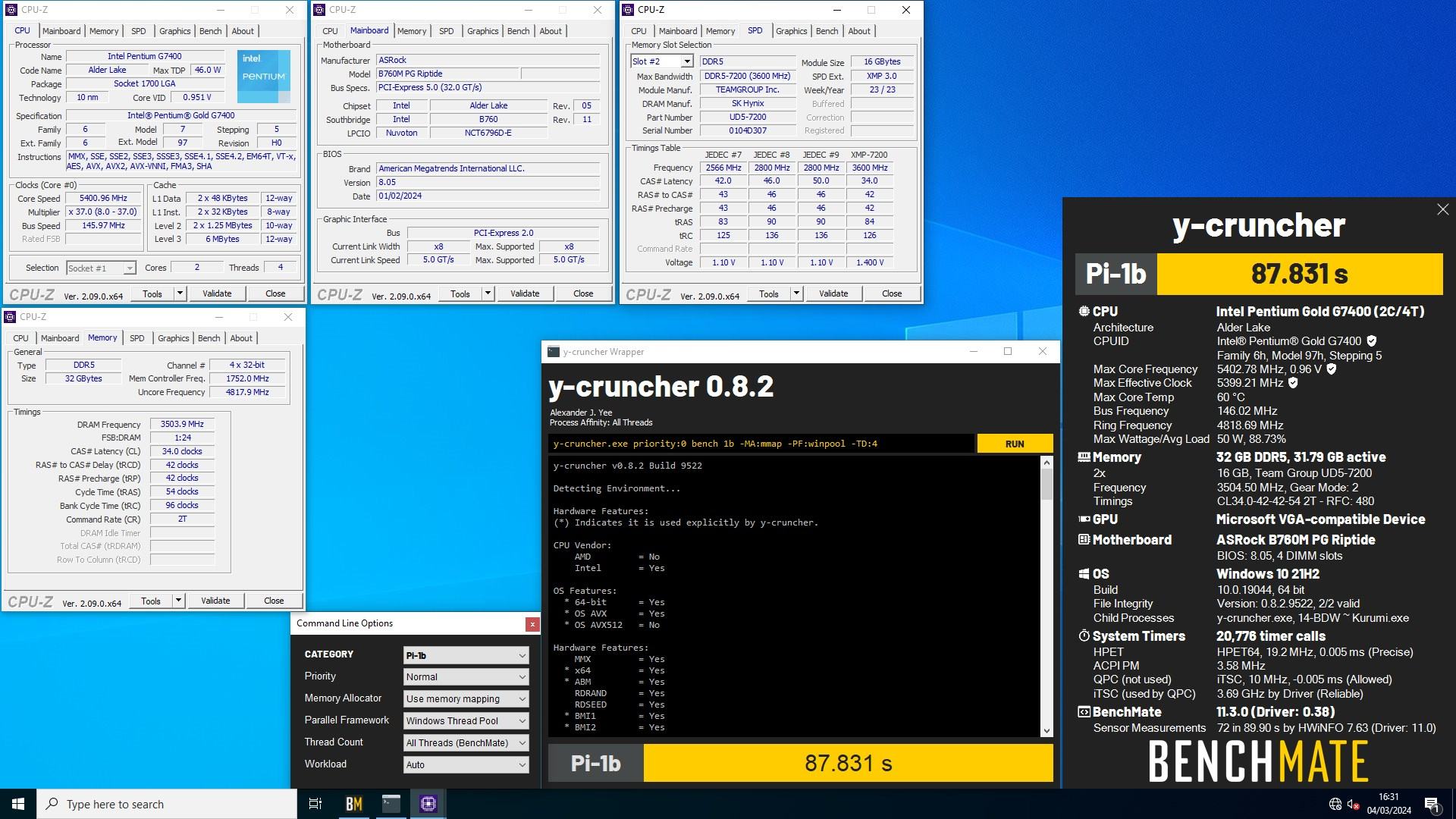Click the scroll-down arrow of console output
The height and width of the screenshot is (819, 1456).
coord(1046,731)
